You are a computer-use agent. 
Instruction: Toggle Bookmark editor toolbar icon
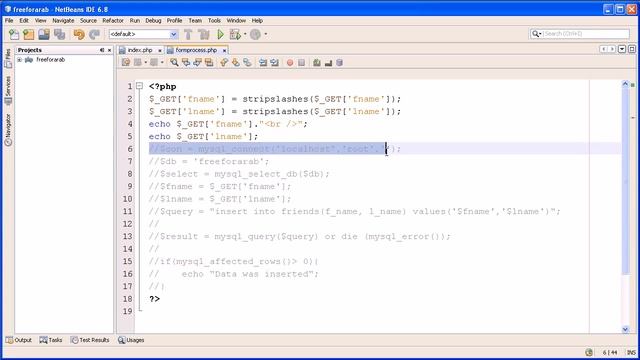click(247, 62)
